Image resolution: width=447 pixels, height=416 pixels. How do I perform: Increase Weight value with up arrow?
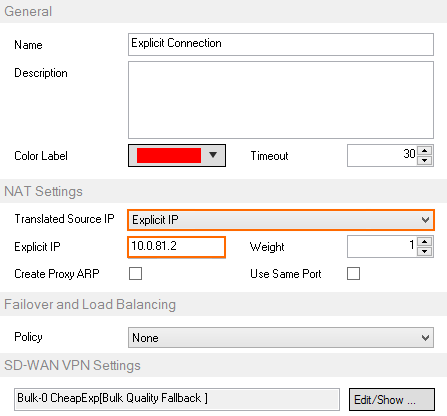click(424, 242)
